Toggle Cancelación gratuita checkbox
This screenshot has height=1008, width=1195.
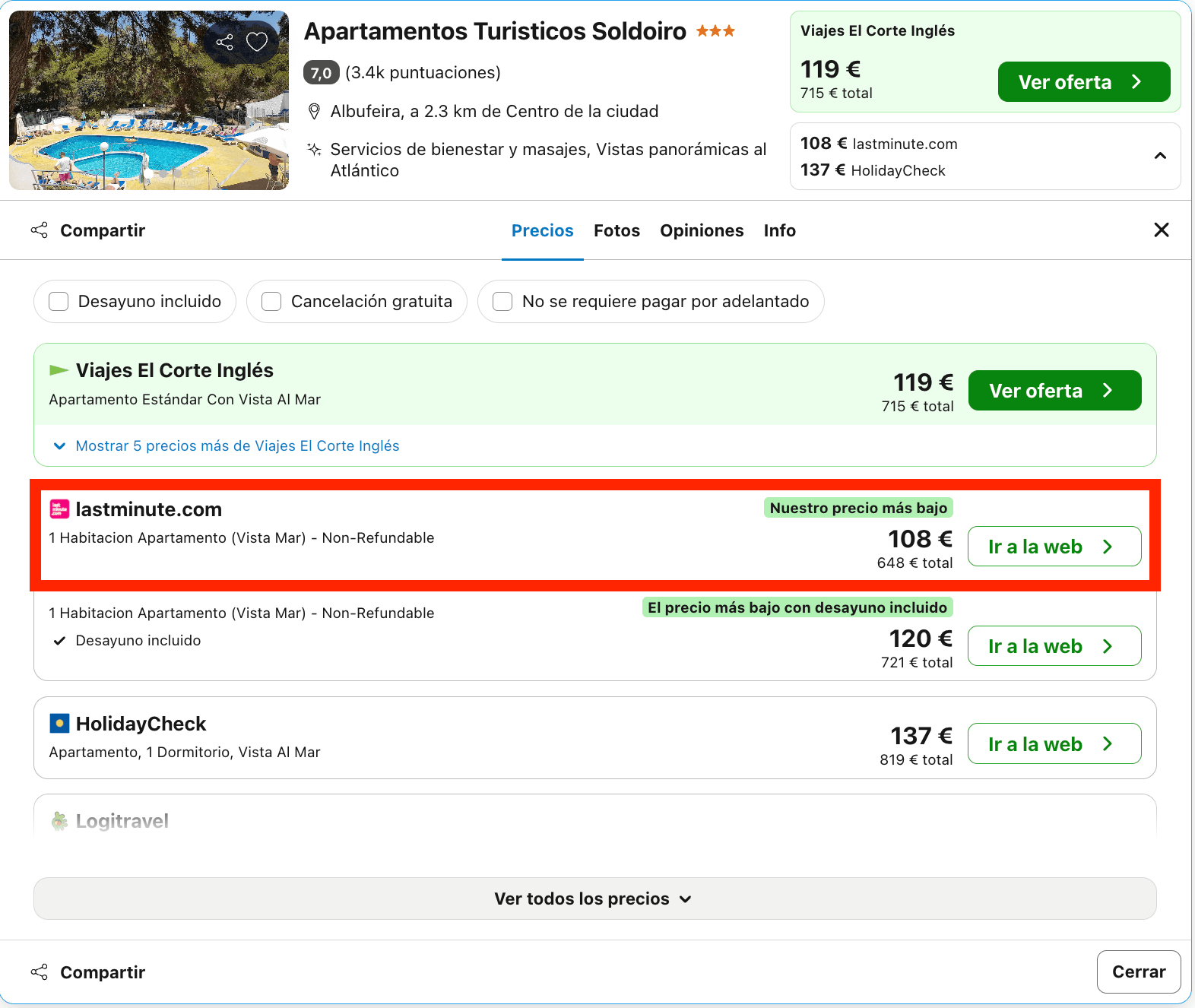coord(271,302)
